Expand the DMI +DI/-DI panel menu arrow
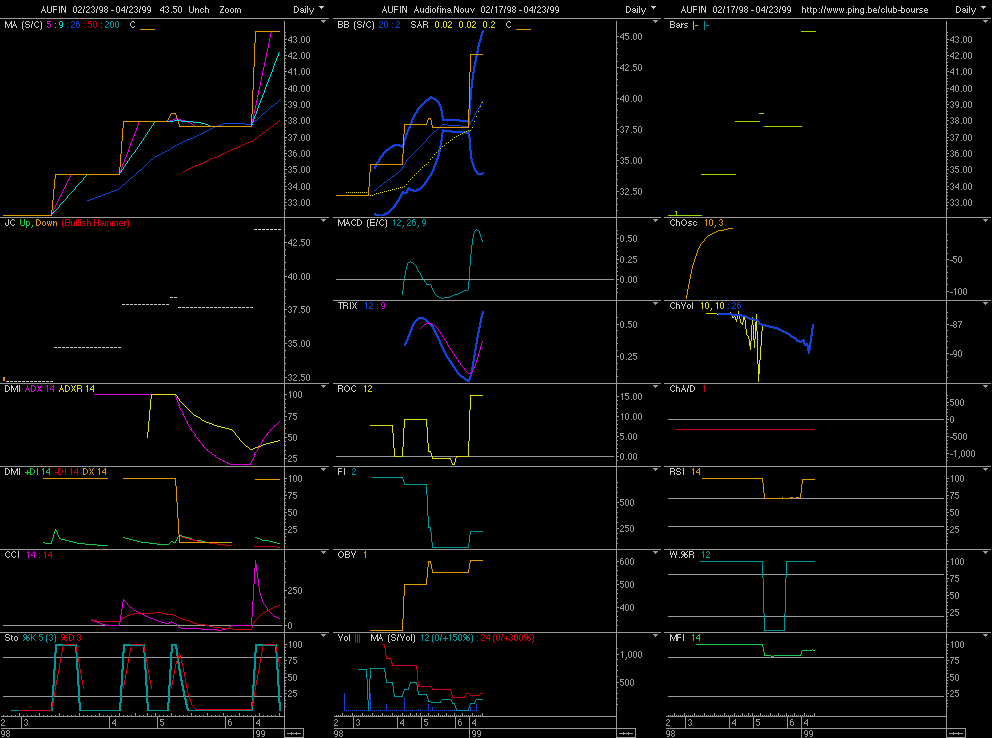 [x=324, y=470]
